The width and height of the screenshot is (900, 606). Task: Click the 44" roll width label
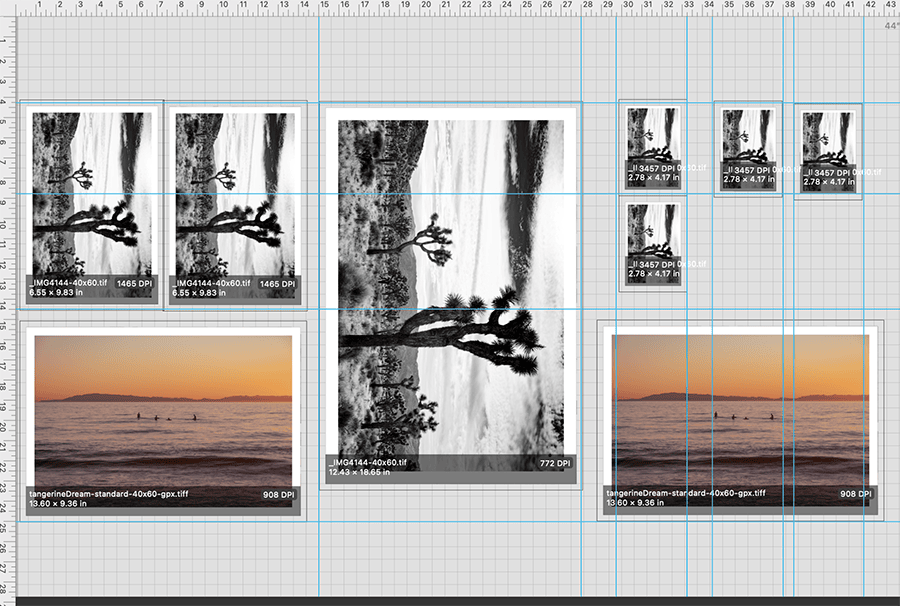click(891, 26)
